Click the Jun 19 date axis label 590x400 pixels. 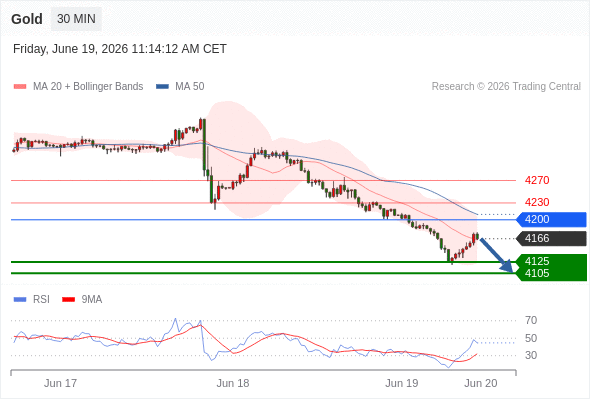coord(401,383)
